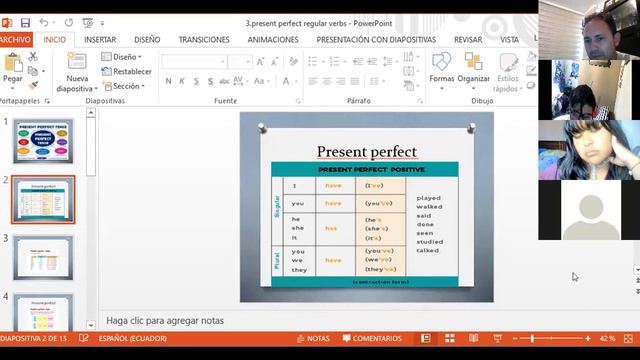Click the Format Painter brush icon
The width and height of the screenshot is (640, 360).
tap(33, 85)
